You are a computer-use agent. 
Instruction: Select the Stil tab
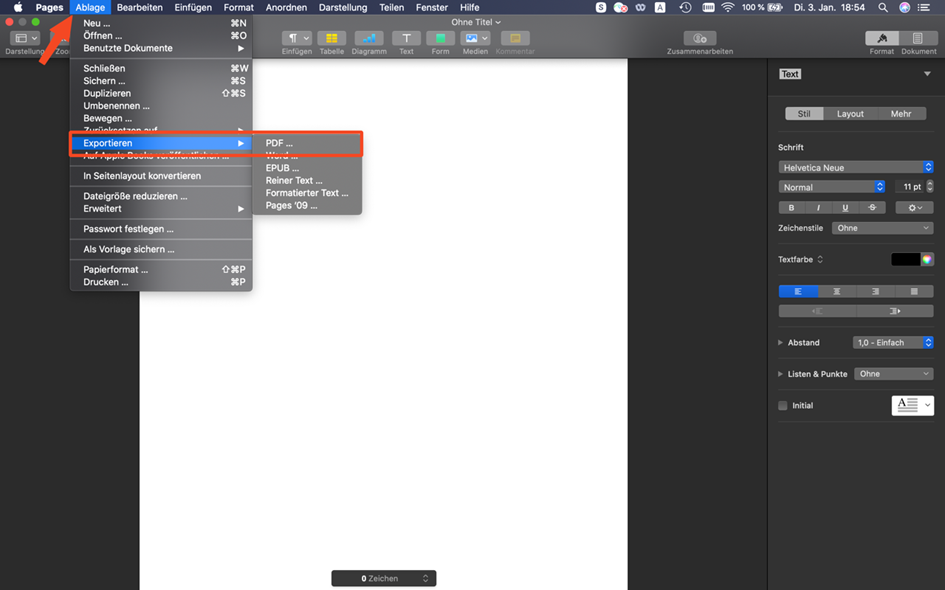(804, 114)
